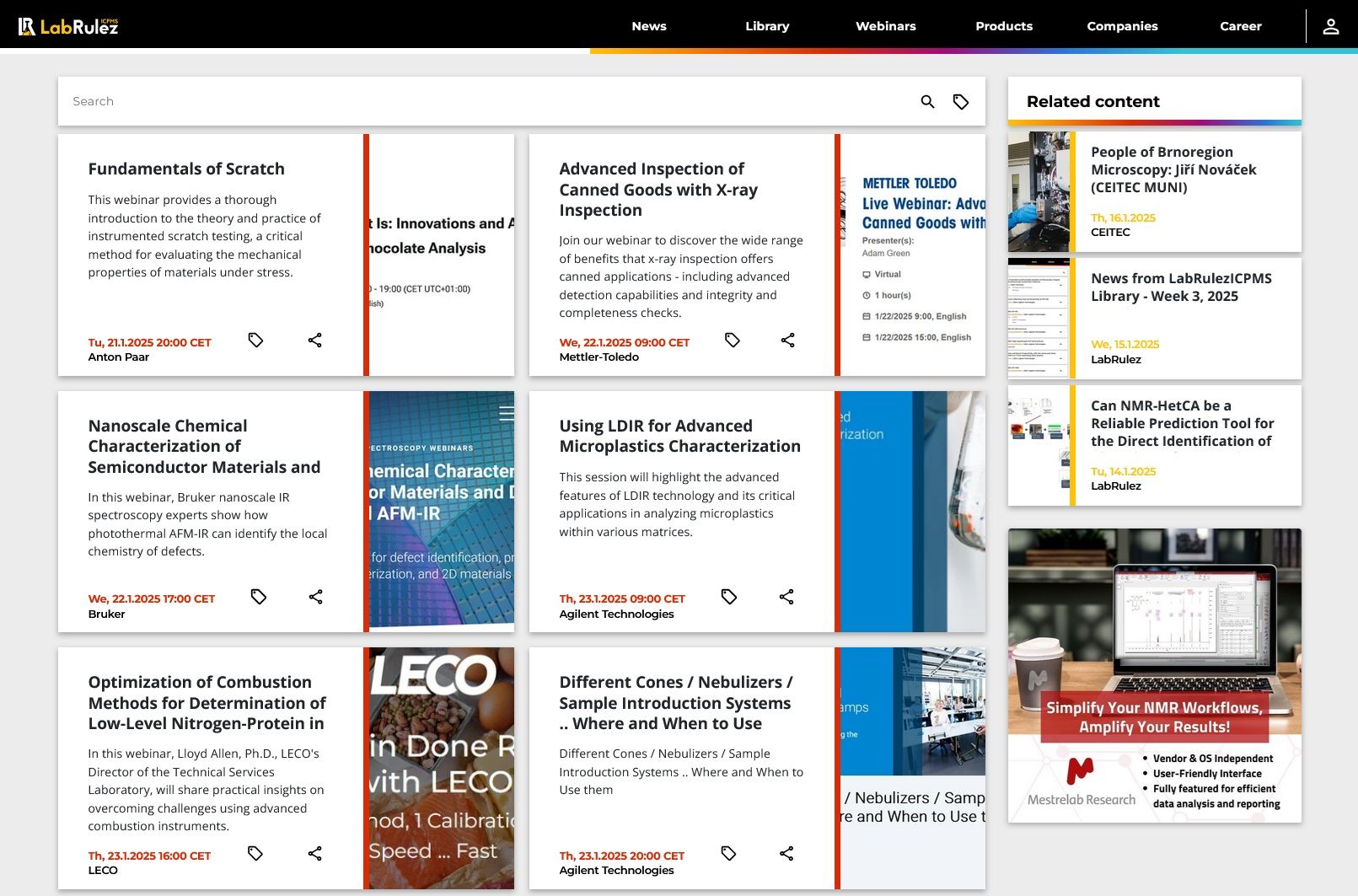Click the CEITEC source label
Viewport: 1358px width, 896px height.
1111,233
